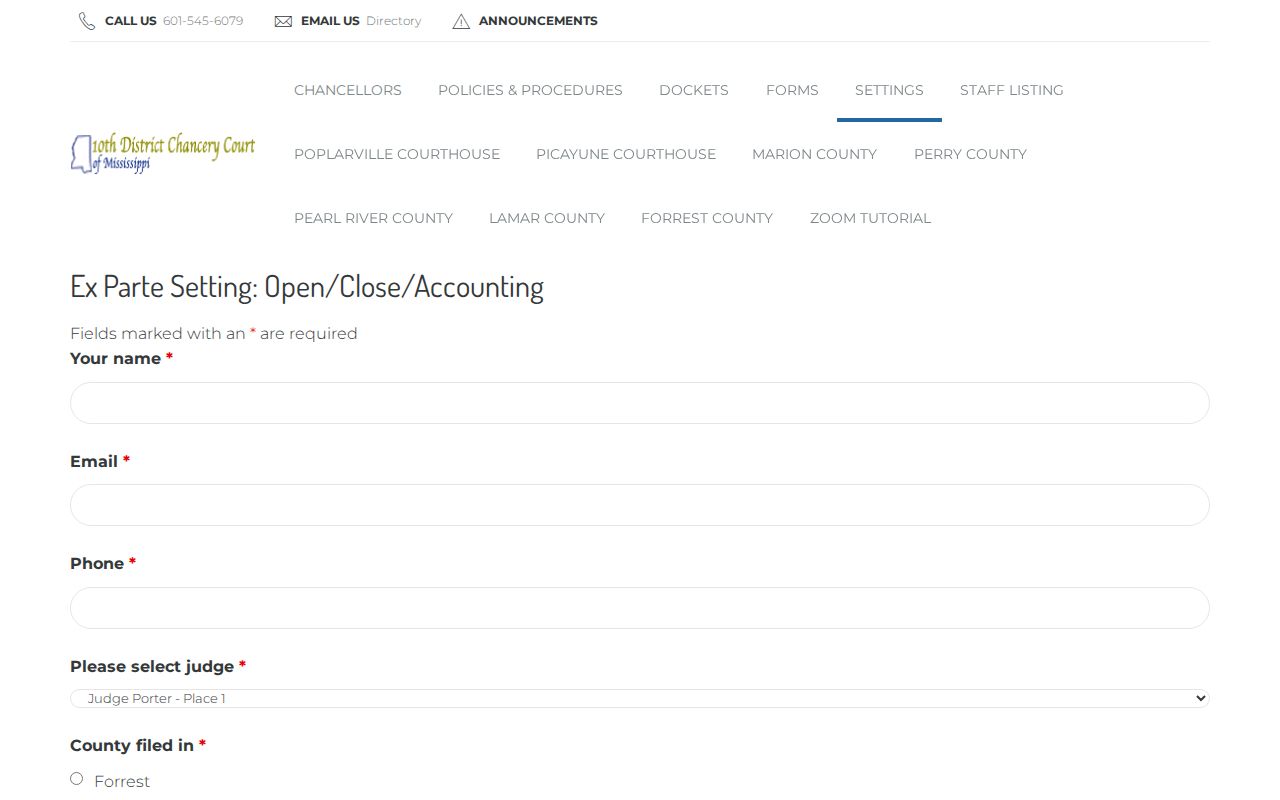Click the phone number 601-545-6079

click(x=203, y=21)
